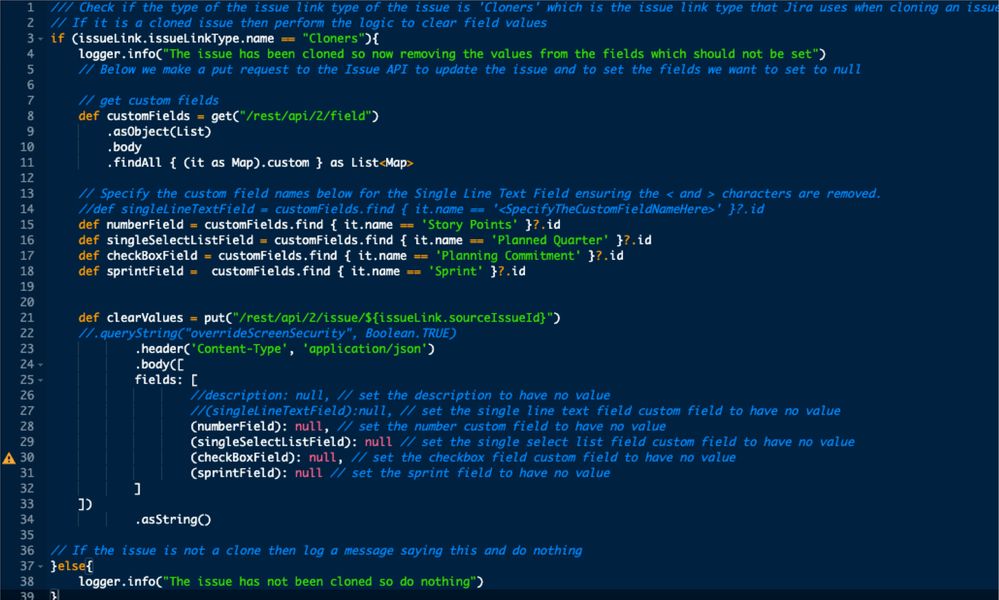
Task: Click the .body property on line 10
Action: coord(124,147)
